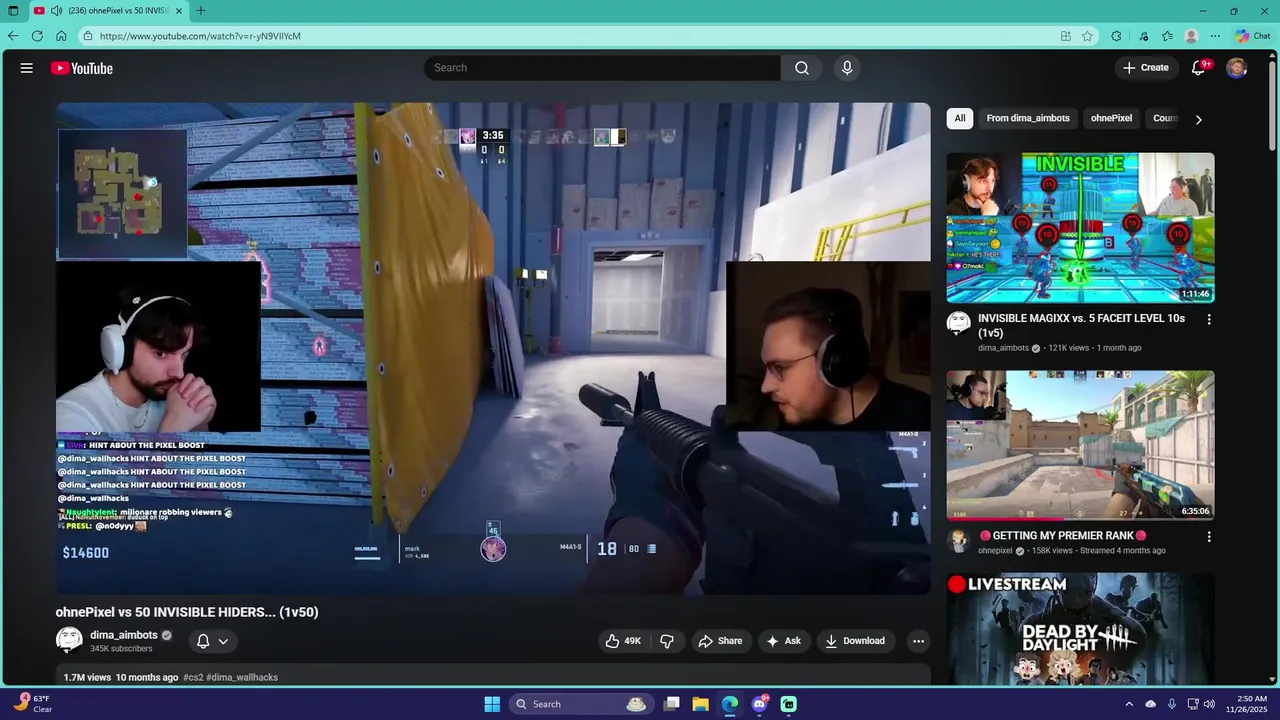Like the video with thumbs up 49K
The height and width of the screenshot is (720, 1280).
[623, 641]
